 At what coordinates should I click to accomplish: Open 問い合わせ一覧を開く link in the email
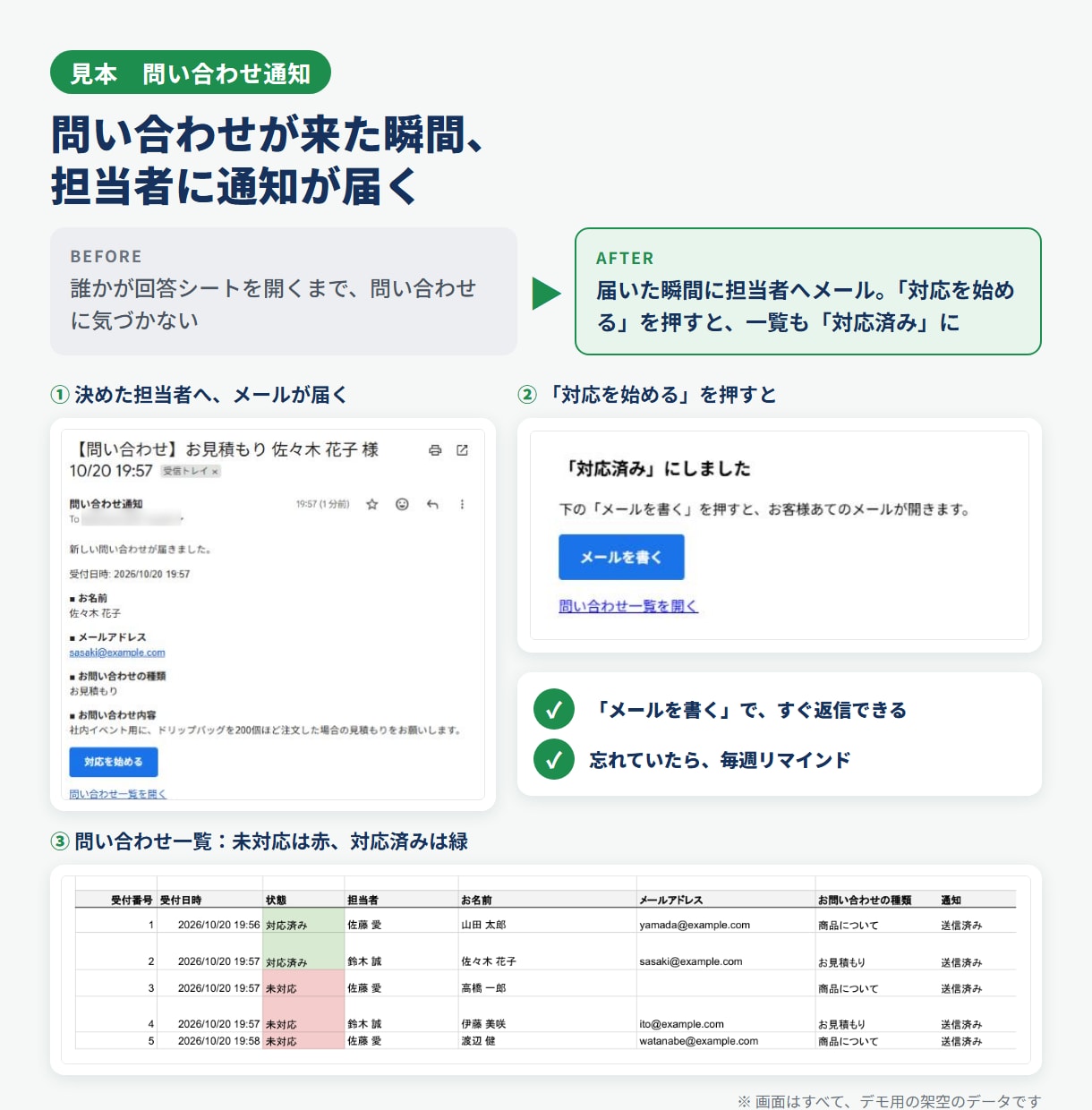(x=118, y=794)
